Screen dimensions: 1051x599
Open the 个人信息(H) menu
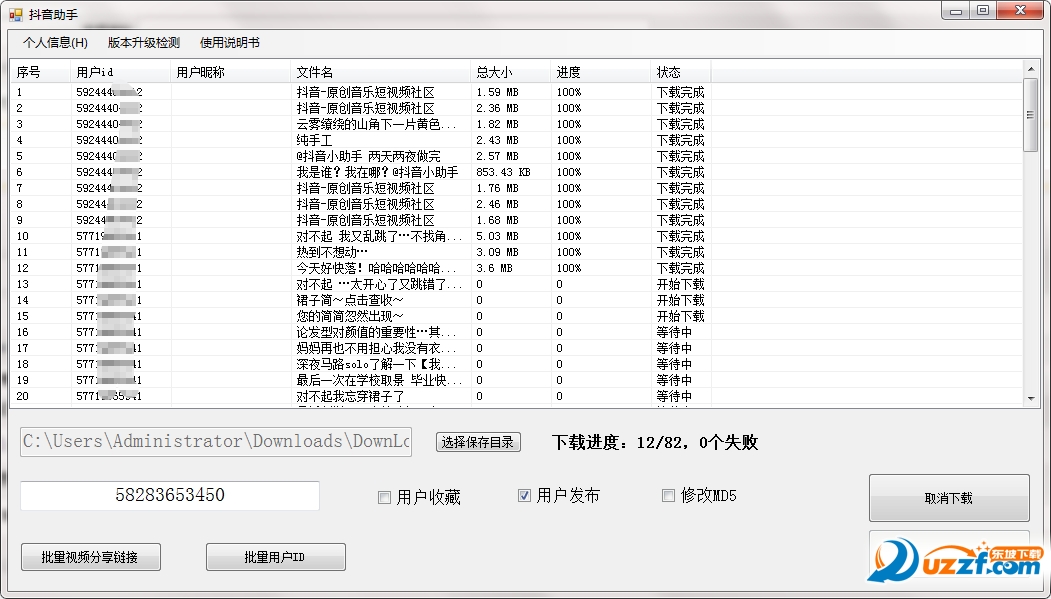[55, 43]
